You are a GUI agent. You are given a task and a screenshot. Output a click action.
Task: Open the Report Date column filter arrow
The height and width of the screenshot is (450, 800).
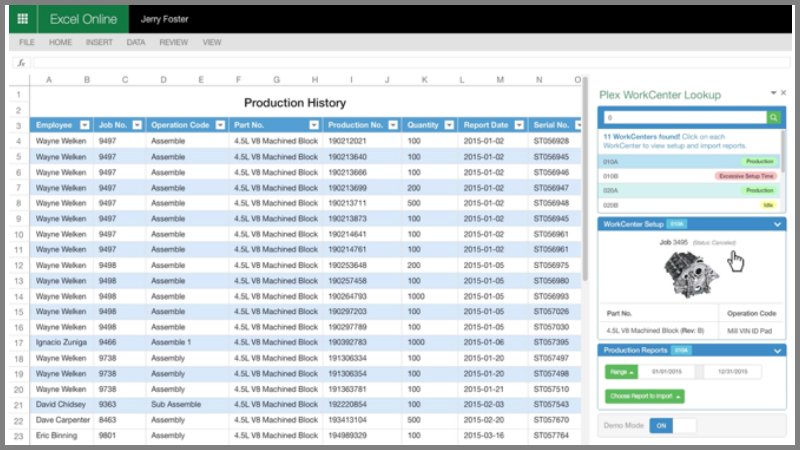pos(519,125)
